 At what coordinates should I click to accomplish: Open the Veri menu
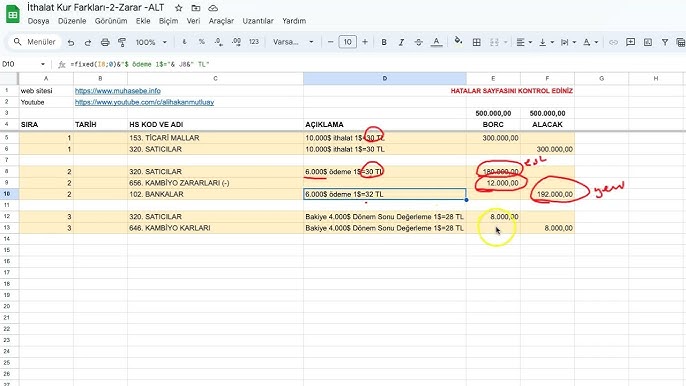point(193,21)
